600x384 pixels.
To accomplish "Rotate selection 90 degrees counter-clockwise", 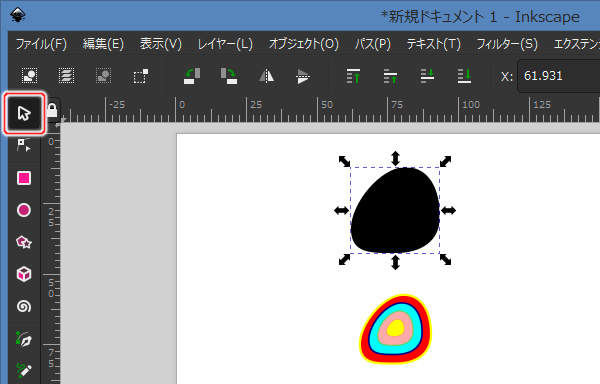I will [x=192, y=76].
